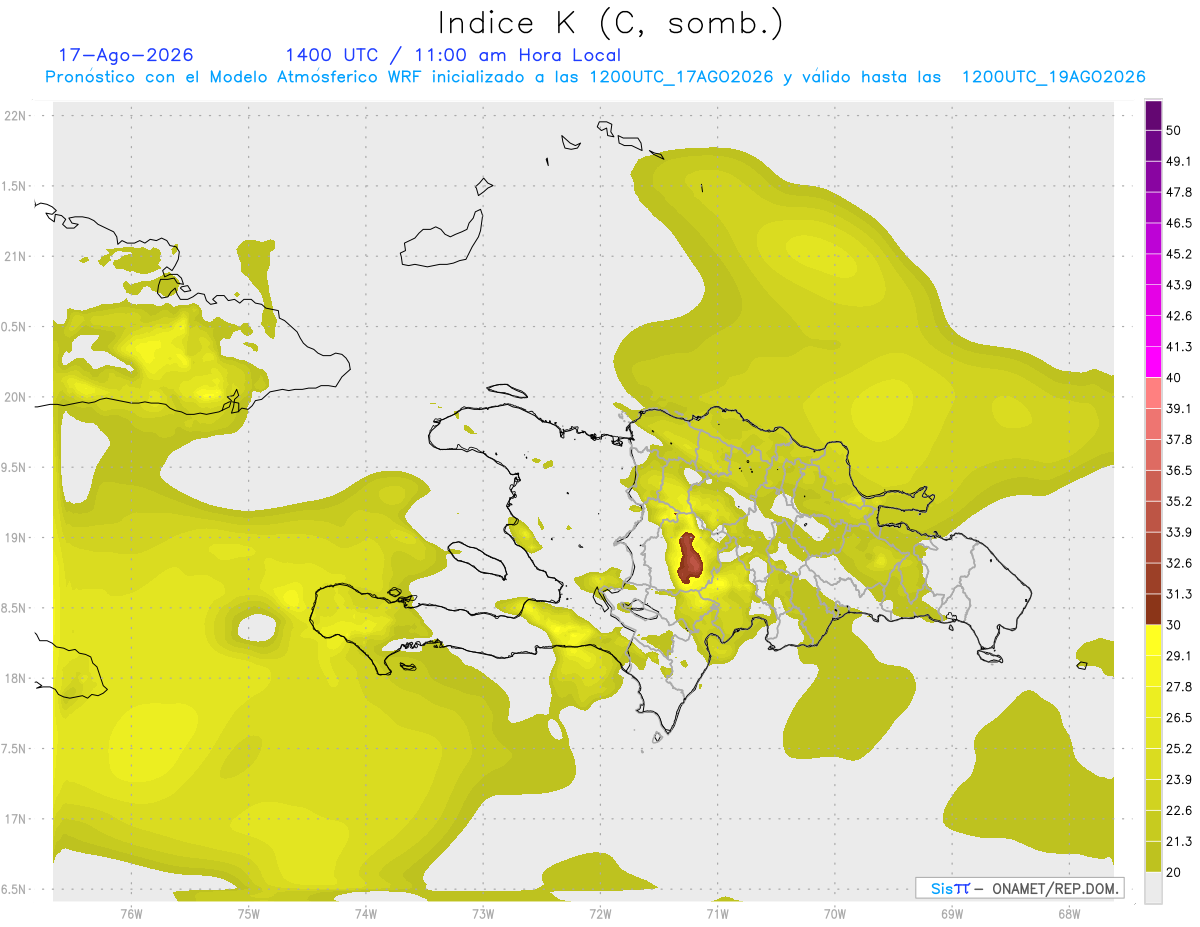The height and width of the screenshot is (927, 1200).
Task: Pick the dark brown swatch between 30 and 31.3
Action: (1153, 609)
